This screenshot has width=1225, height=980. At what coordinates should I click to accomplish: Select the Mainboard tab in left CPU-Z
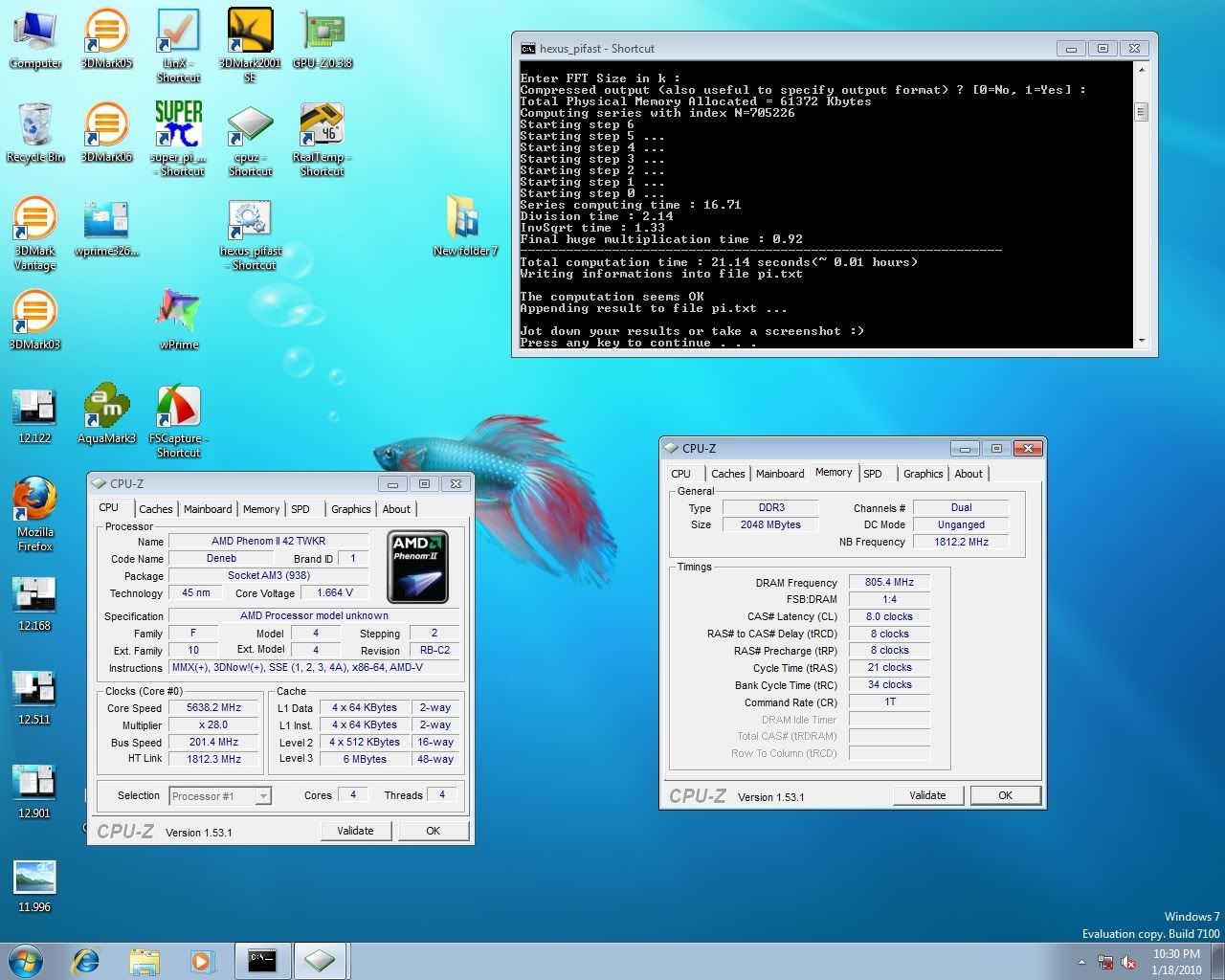pos(208,509)
